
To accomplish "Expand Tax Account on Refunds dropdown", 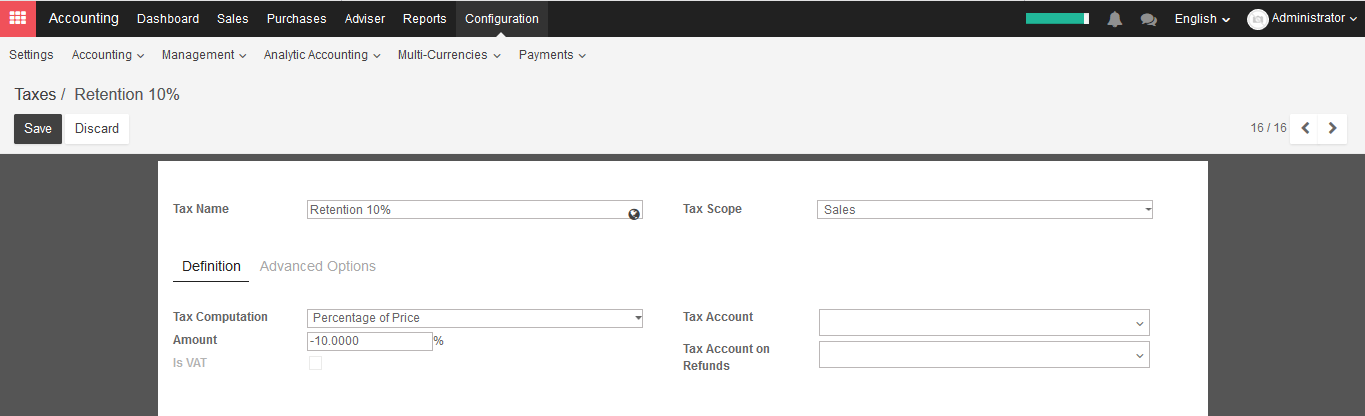I will click(x=984, y=355).
